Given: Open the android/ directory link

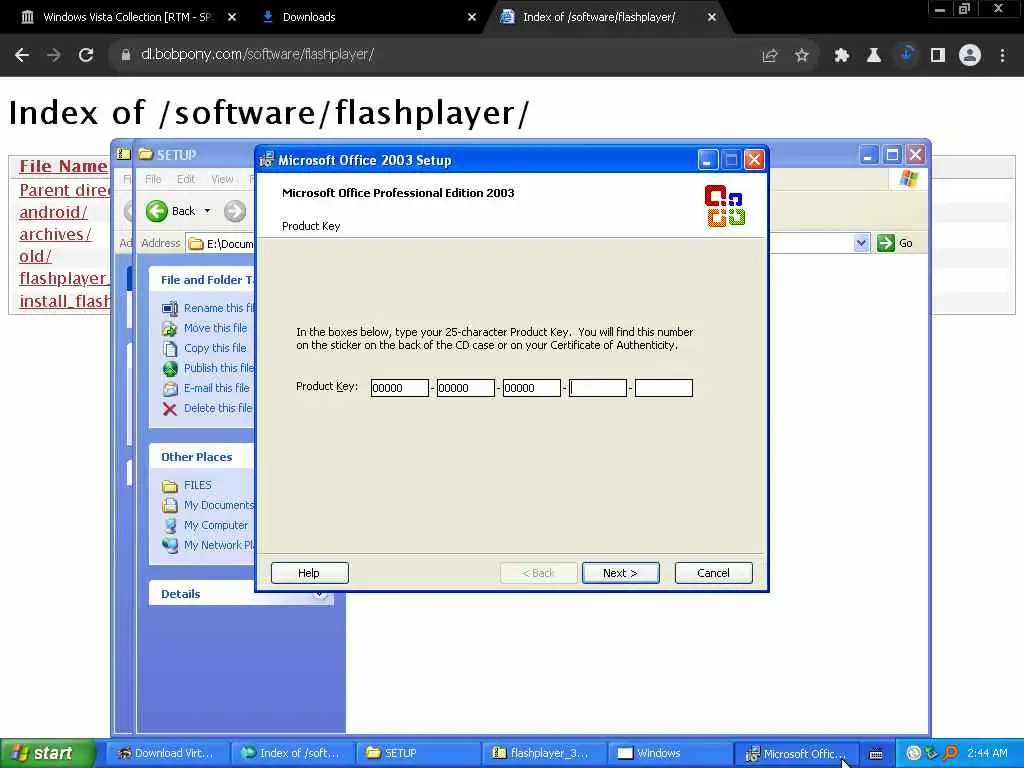Looking at the screenshot, I should tap(53, 212).
